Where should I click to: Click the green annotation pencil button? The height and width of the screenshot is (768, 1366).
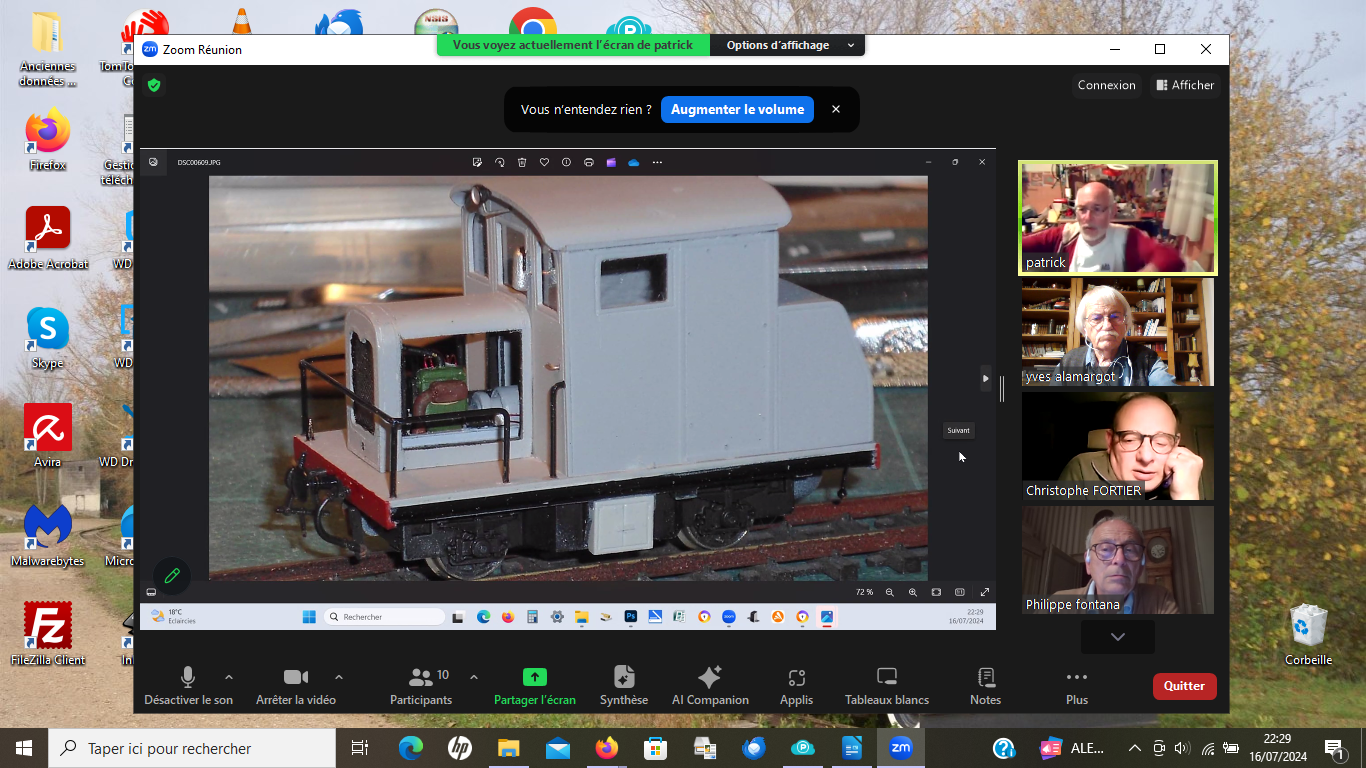(x=172, y=576)
